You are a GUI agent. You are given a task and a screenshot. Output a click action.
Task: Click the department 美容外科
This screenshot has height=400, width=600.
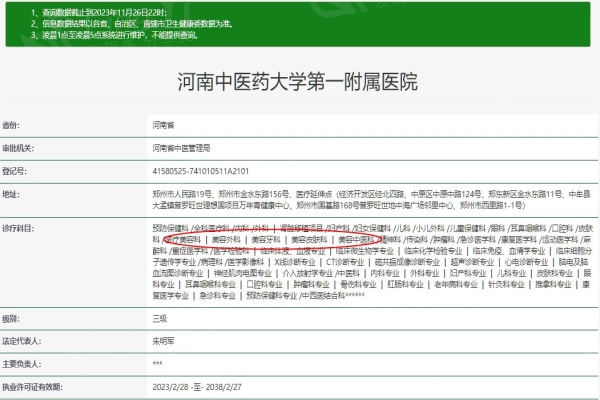[226, 240]
